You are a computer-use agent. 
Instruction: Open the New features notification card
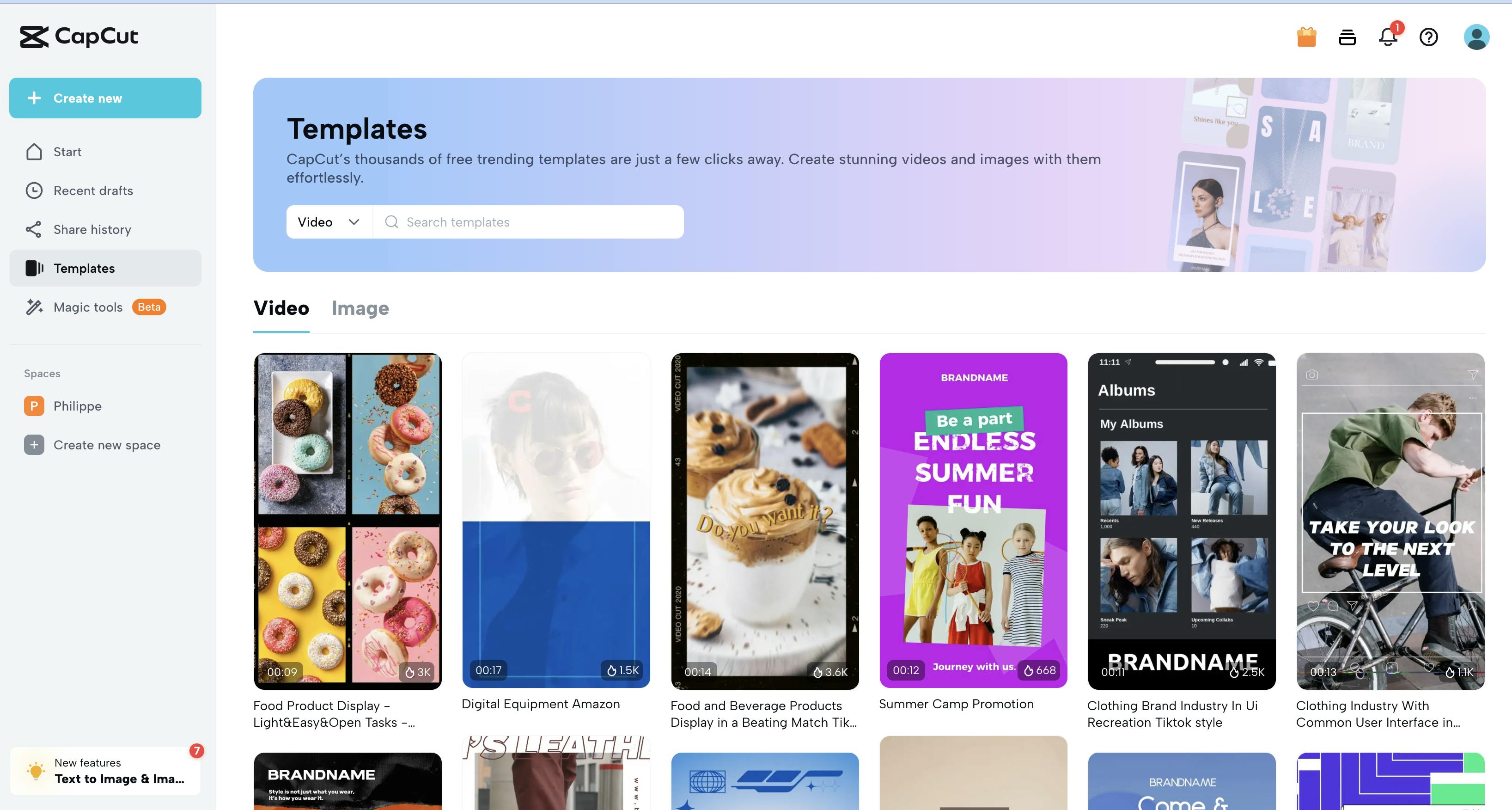coord(106,771)
